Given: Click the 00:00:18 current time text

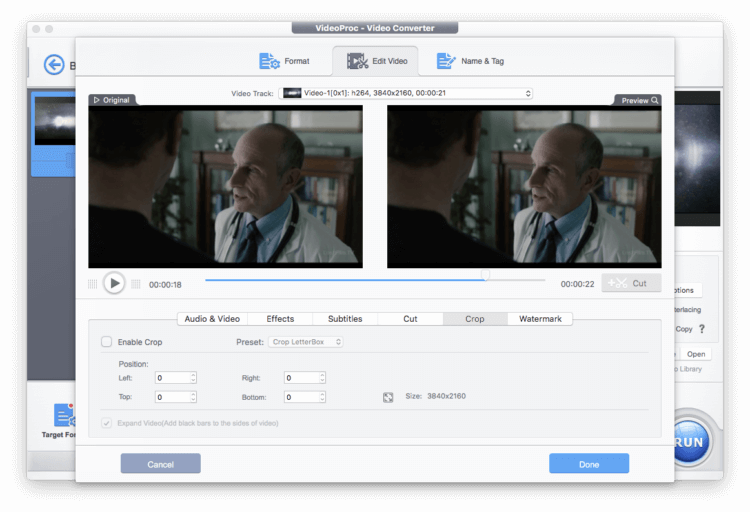Looking at the screenshot, I should point(165,285).
